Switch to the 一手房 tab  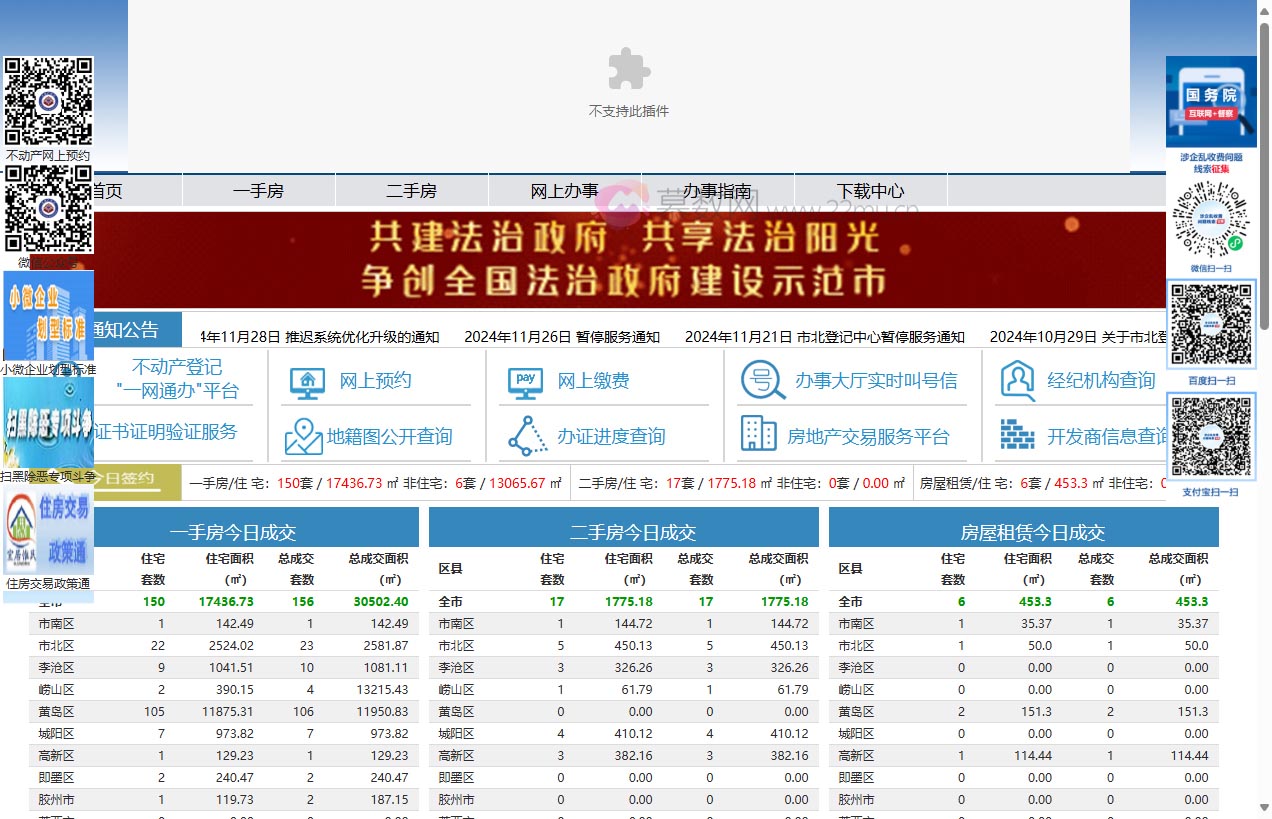[258, 190]
